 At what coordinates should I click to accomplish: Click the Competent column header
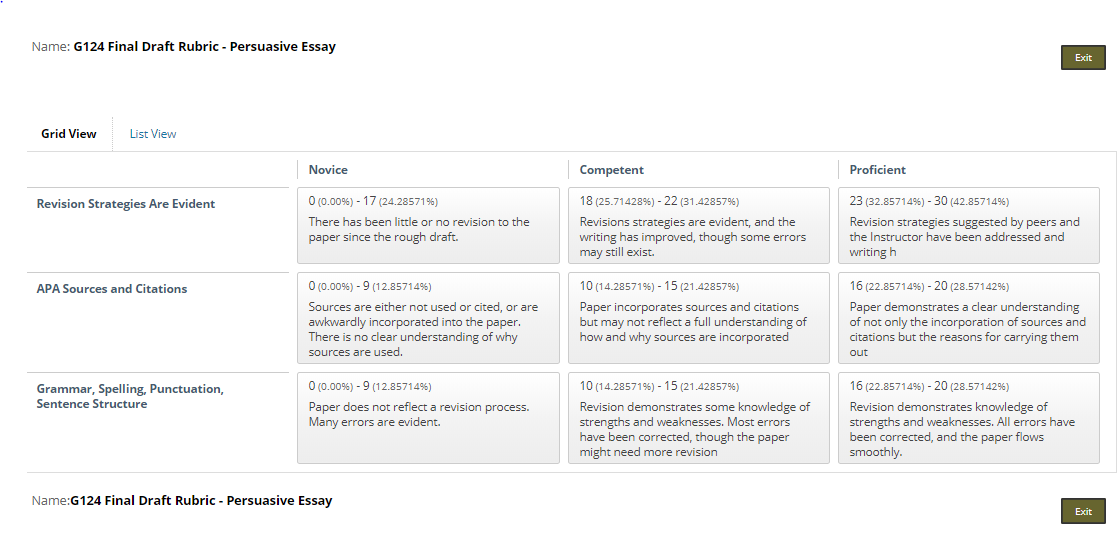click(x=611, y=170)
